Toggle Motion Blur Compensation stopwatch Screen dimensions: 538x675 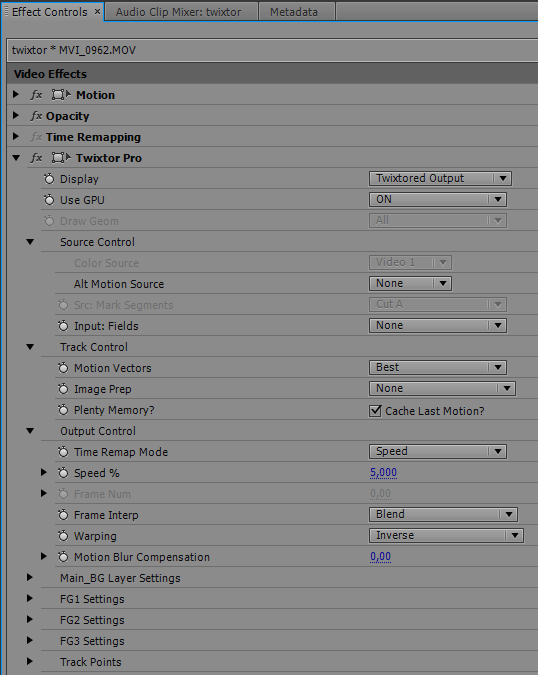tap(63, 557)
